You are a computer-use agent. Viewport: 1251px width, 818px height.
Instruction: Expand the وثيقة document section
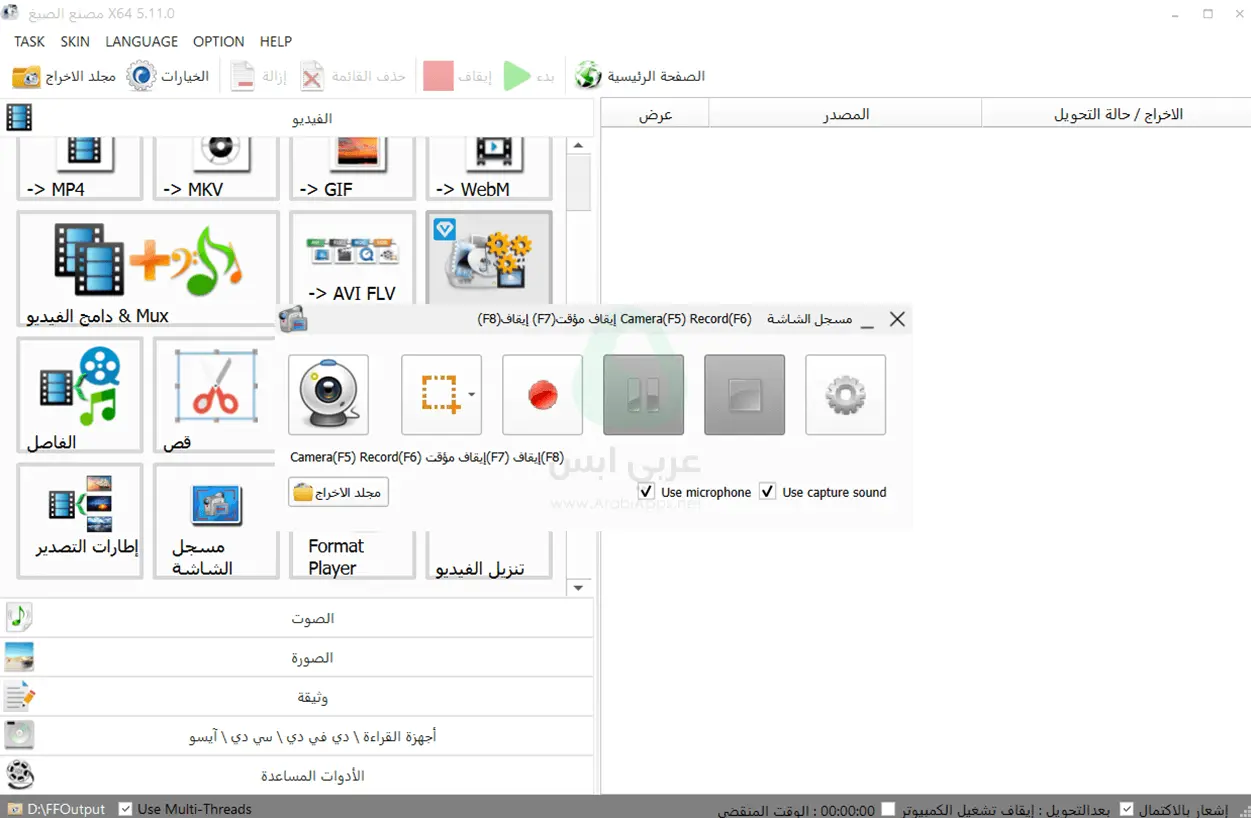coord(313,697)
